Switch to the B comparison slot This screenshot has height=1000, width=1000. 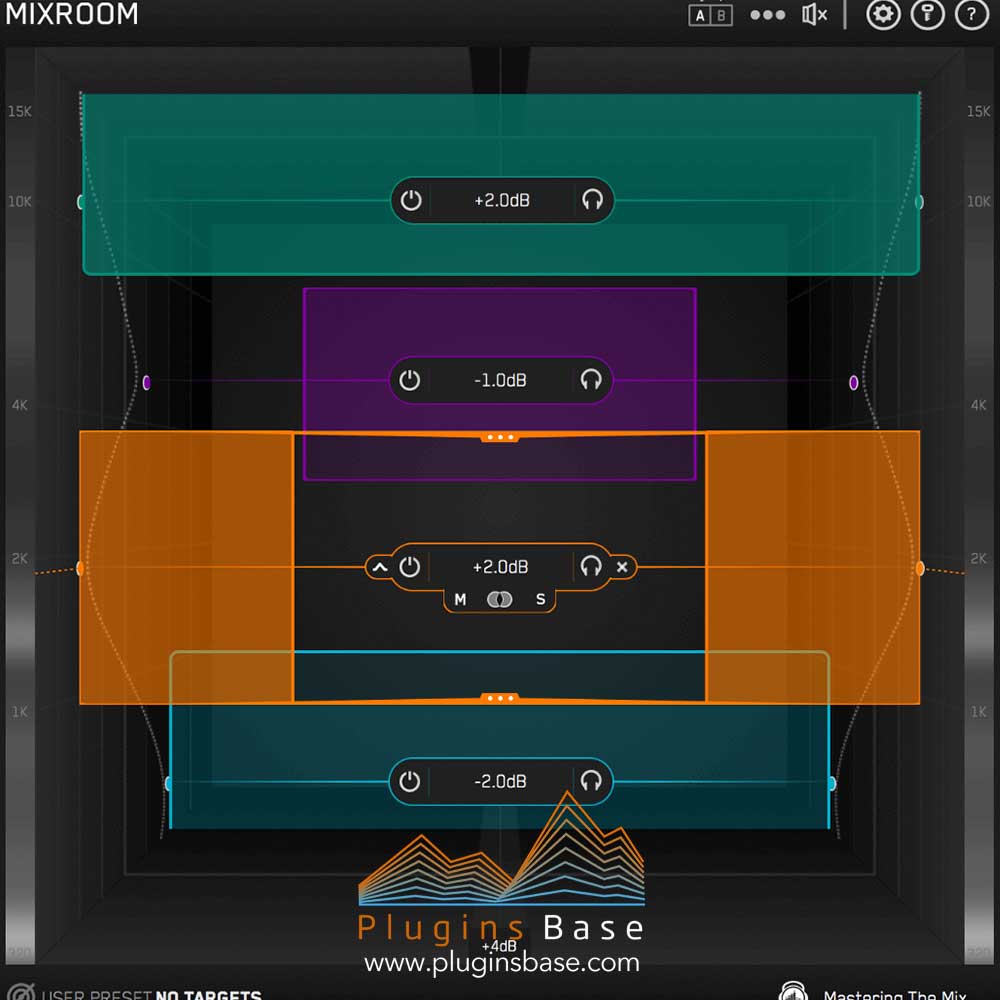[719, 15]
